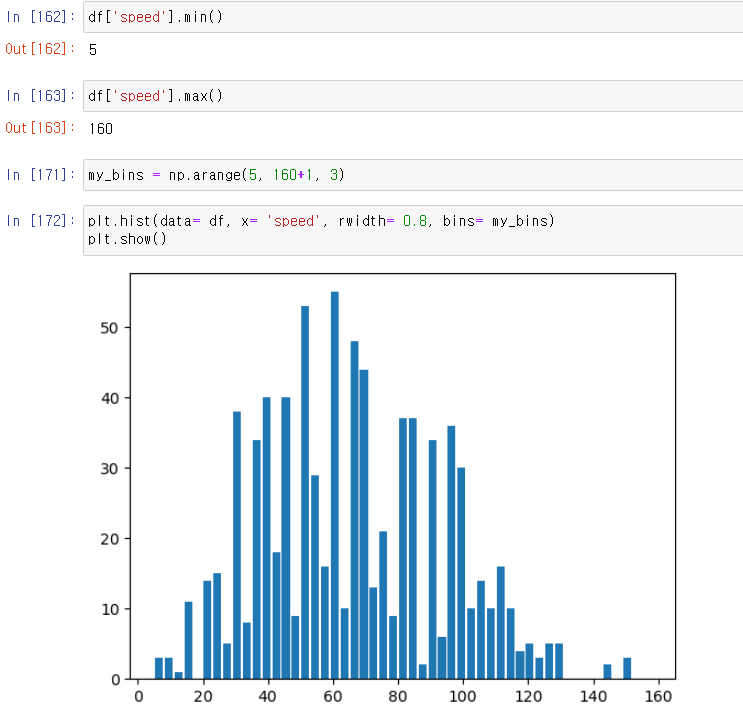Screen dimensions: 743x715
Task: Click the x-axis tick label 160
Action: click(659, 697)
